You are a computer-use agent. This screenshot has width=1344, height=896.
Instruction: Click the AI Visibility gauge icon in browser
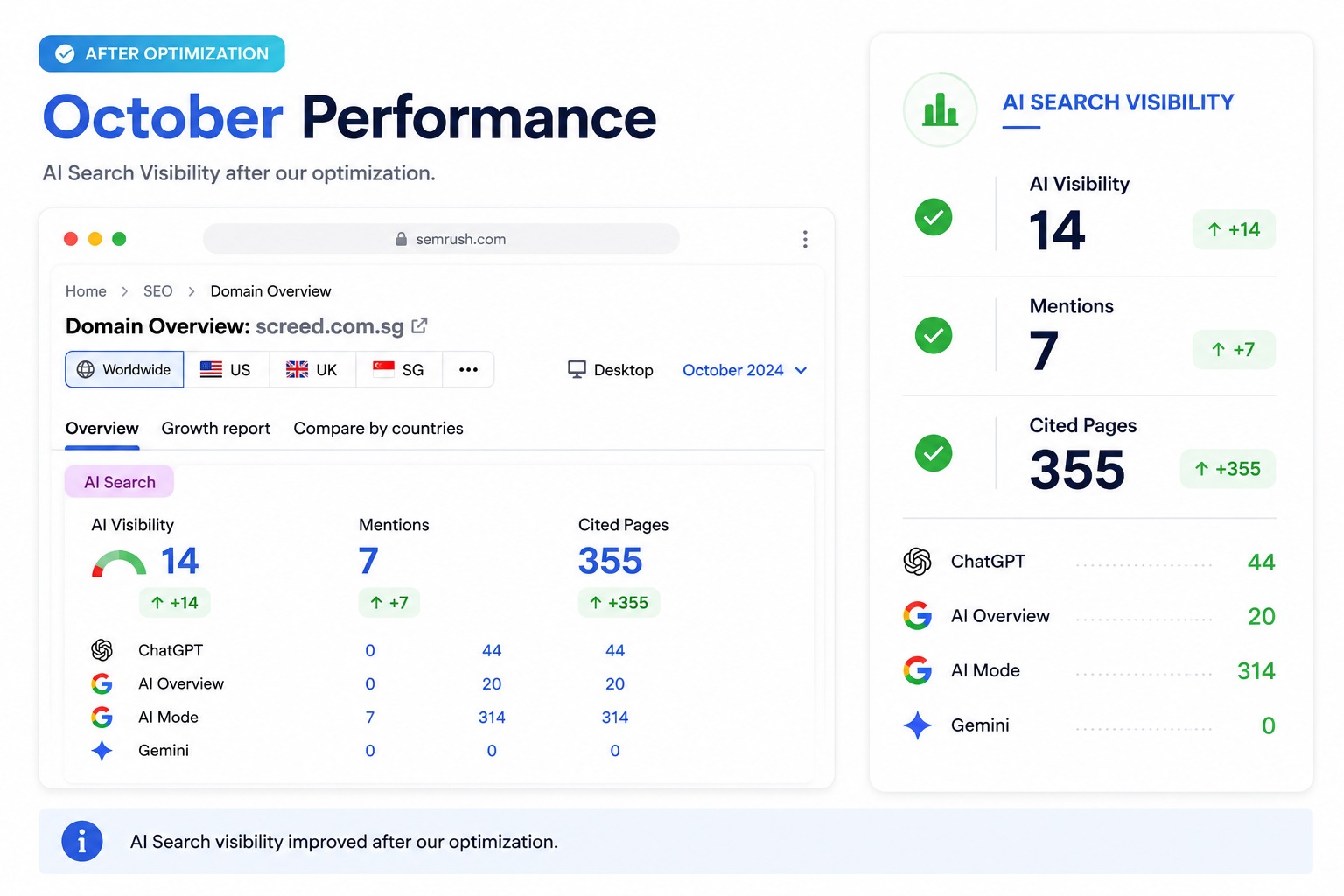coord(119,563)
